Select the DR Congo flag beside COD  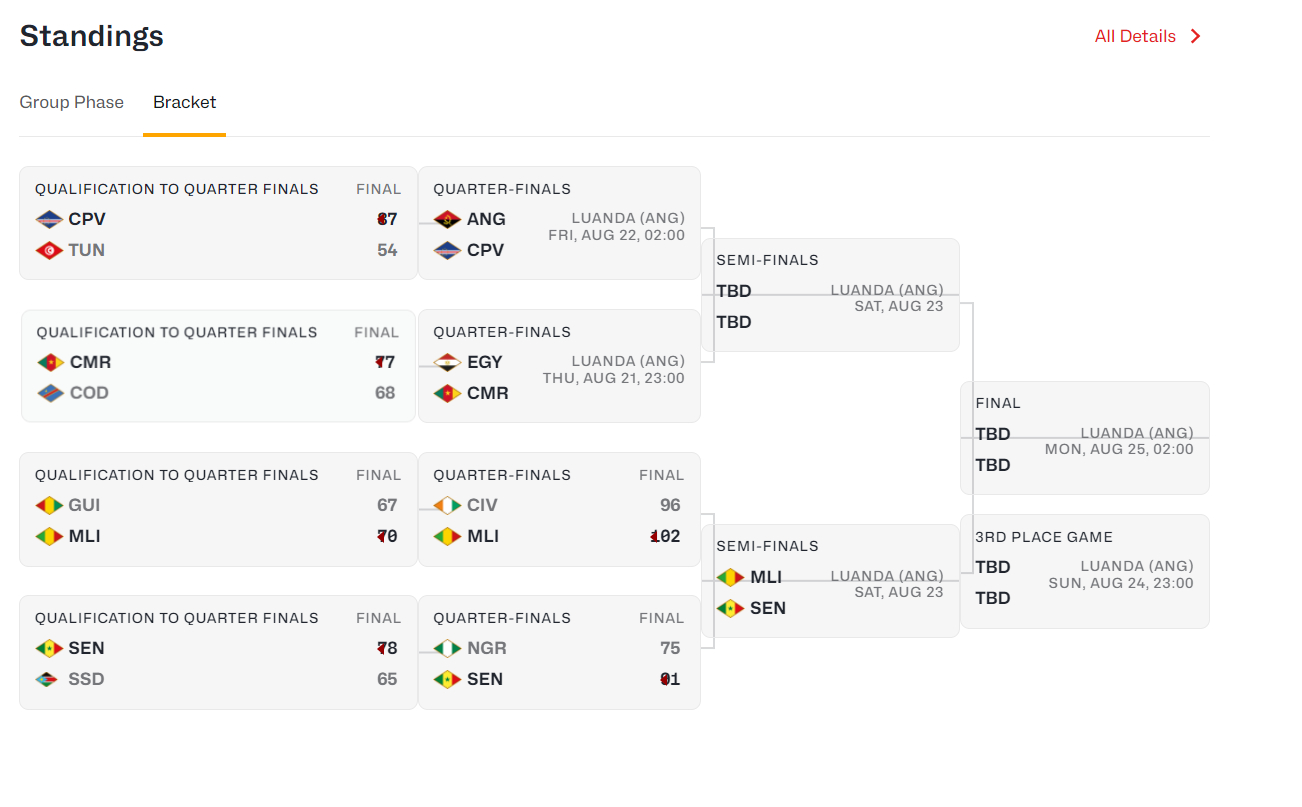pyautogui.click(x=51, y=393)
